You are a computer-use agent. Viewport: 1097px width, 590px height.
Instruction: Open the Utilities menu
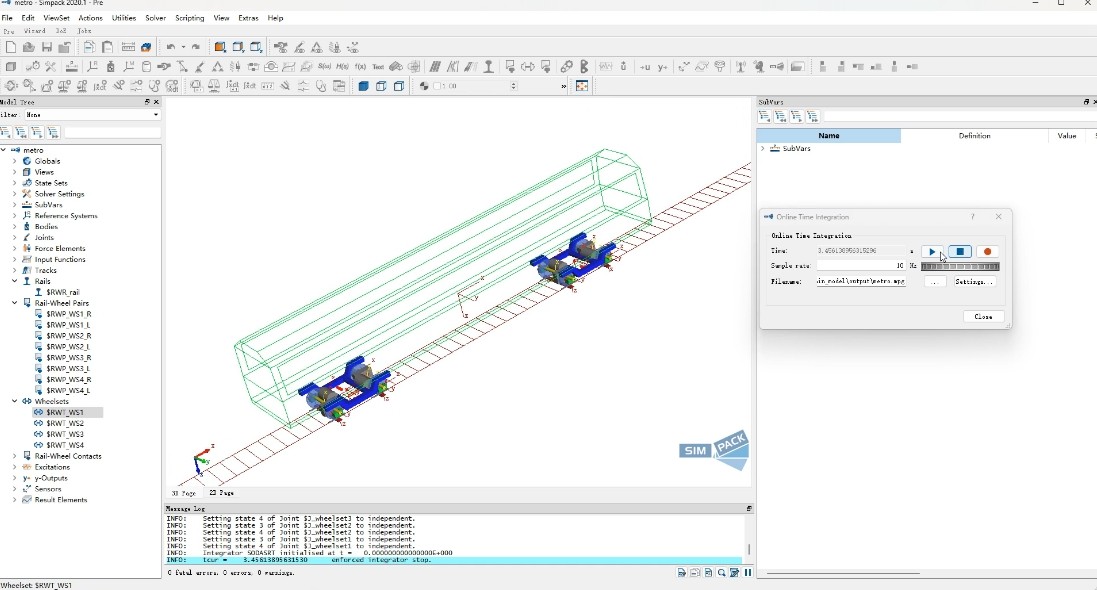[x=124, y=18]
